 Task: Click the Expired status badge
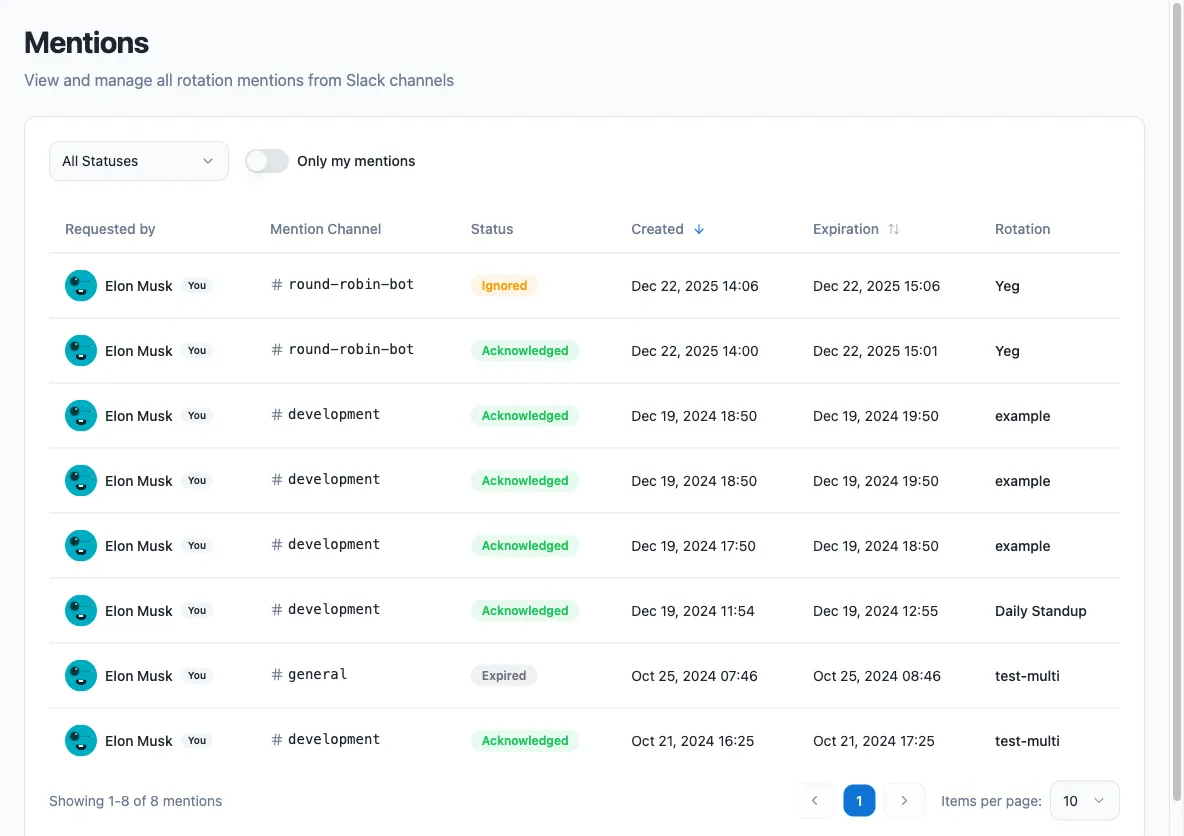504,675
